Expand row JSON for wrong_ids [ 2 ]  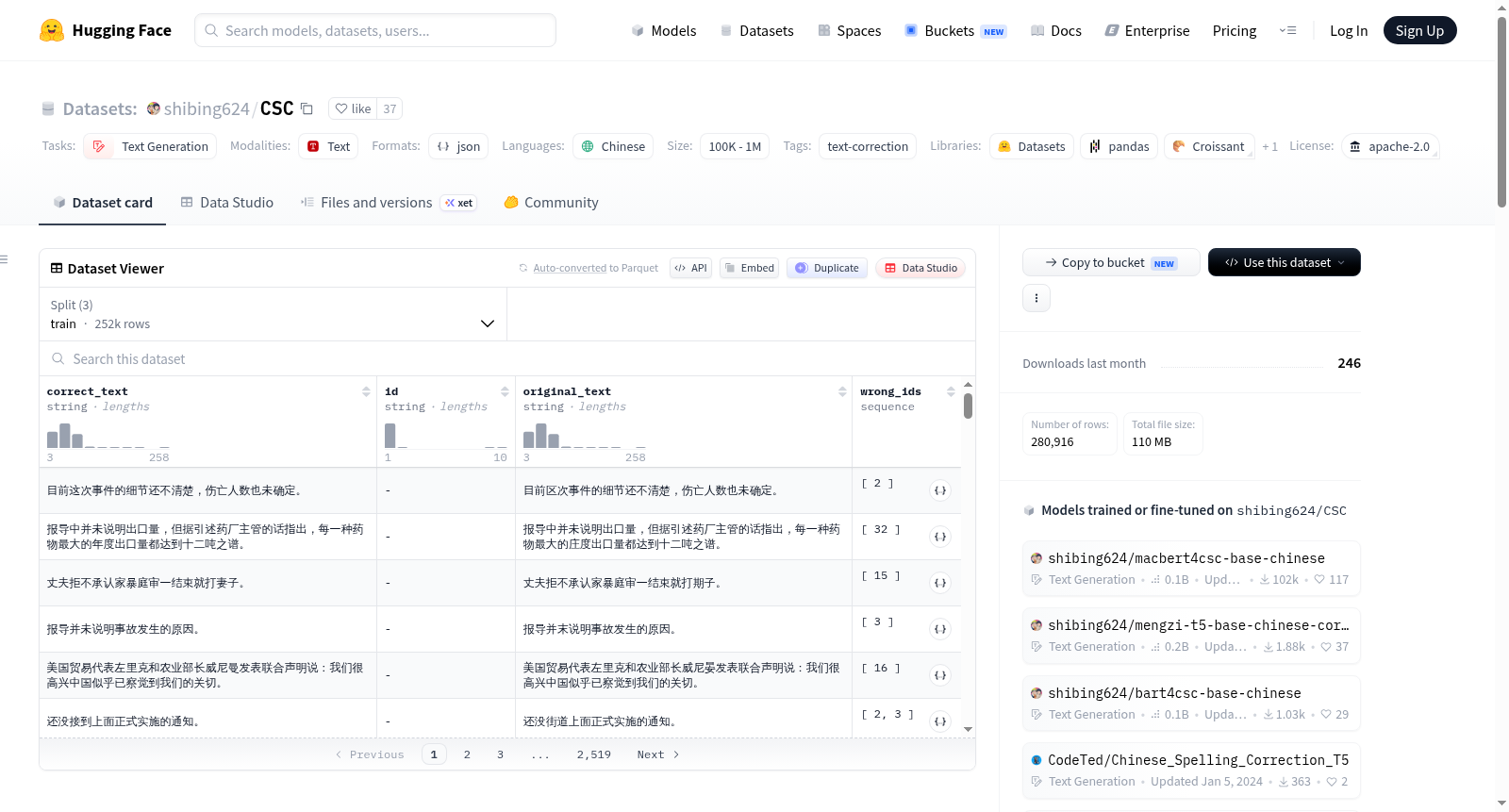(940, 490)
